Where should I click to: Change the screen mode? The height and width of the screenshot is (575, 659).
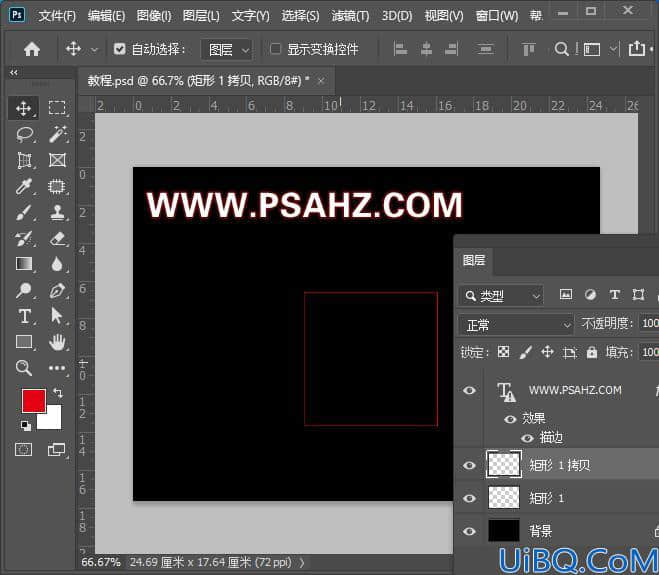pos(57,449)
